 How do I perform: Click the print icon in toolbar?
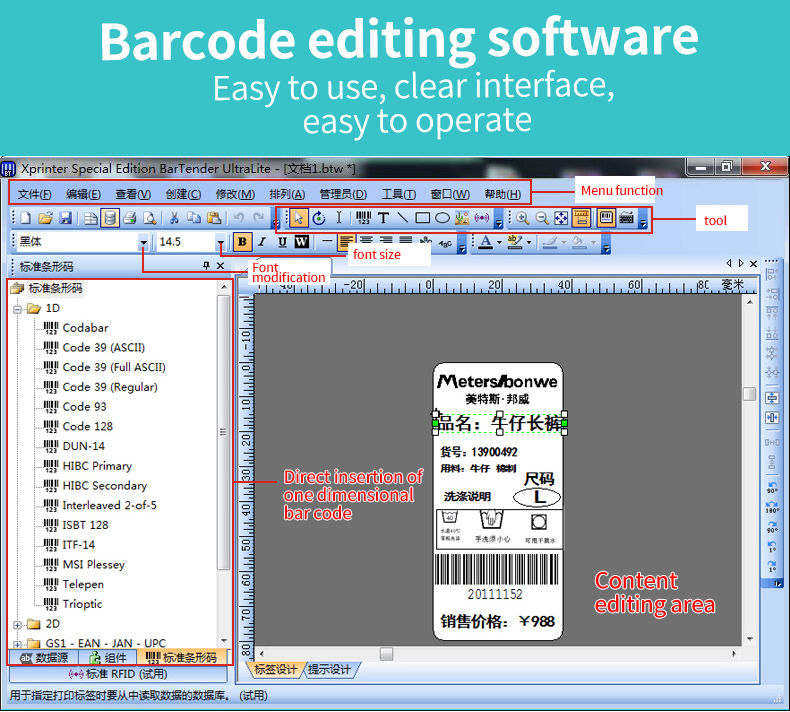point(129,217)
